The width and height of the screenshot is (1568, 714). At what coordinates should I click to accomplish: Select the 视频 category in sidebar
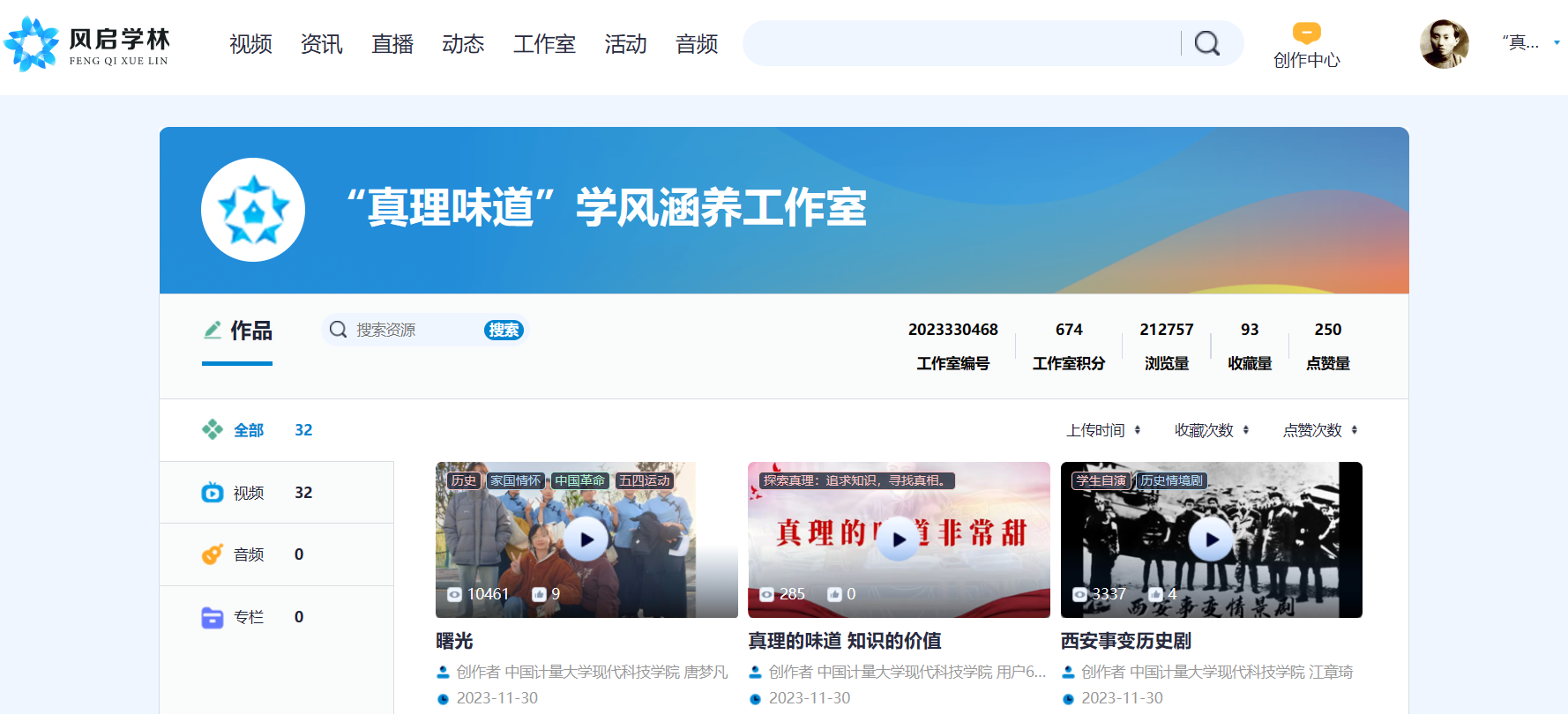[249, 493]
